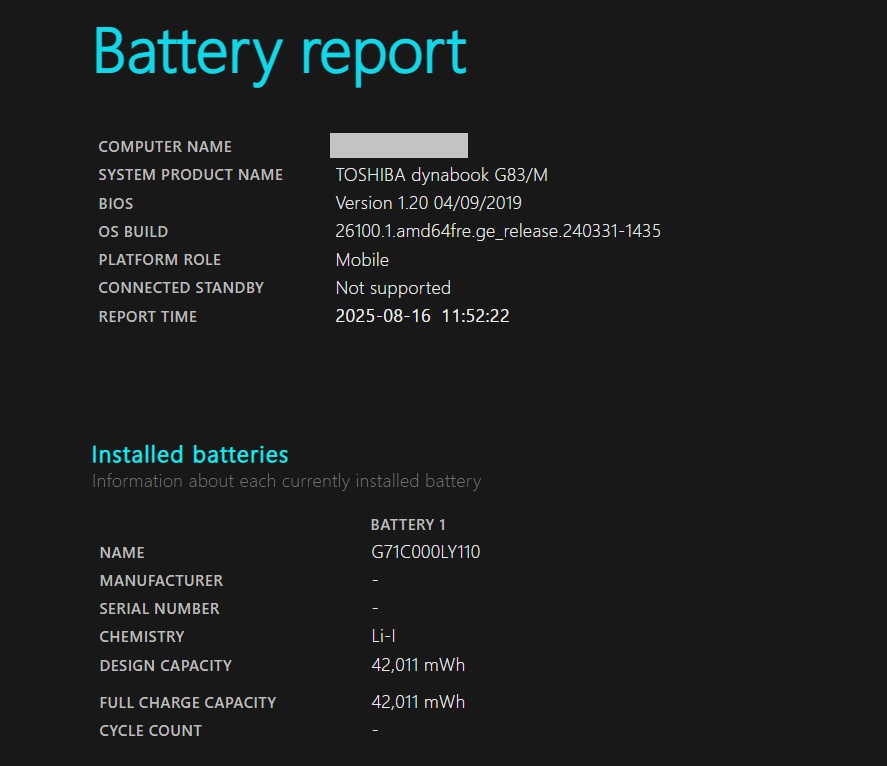The height and width of the screenshot is (766, 887).
Task: Select the TOSHIBA dynabook G83/M product name
Action: (441, 175)
